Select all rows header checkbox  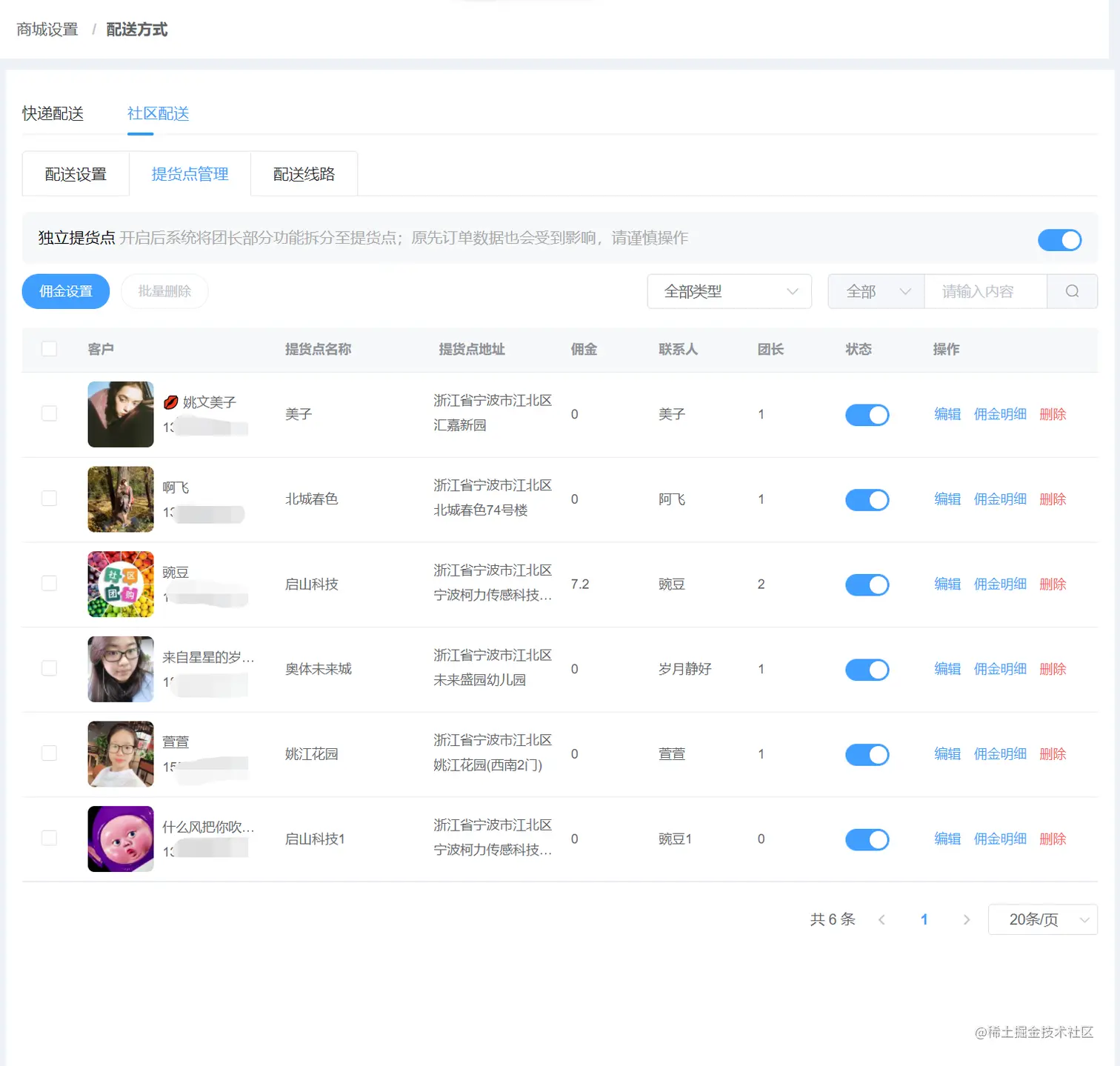(49, 348)
